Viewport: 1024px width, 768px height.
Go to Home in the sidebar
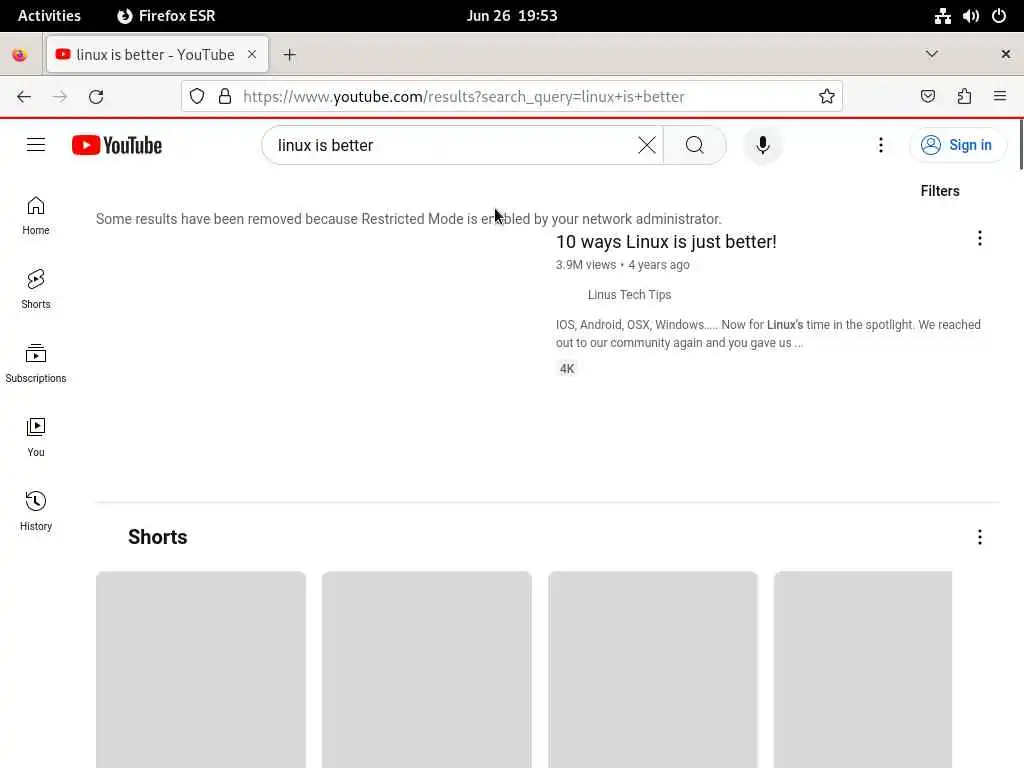pos(36,216)
